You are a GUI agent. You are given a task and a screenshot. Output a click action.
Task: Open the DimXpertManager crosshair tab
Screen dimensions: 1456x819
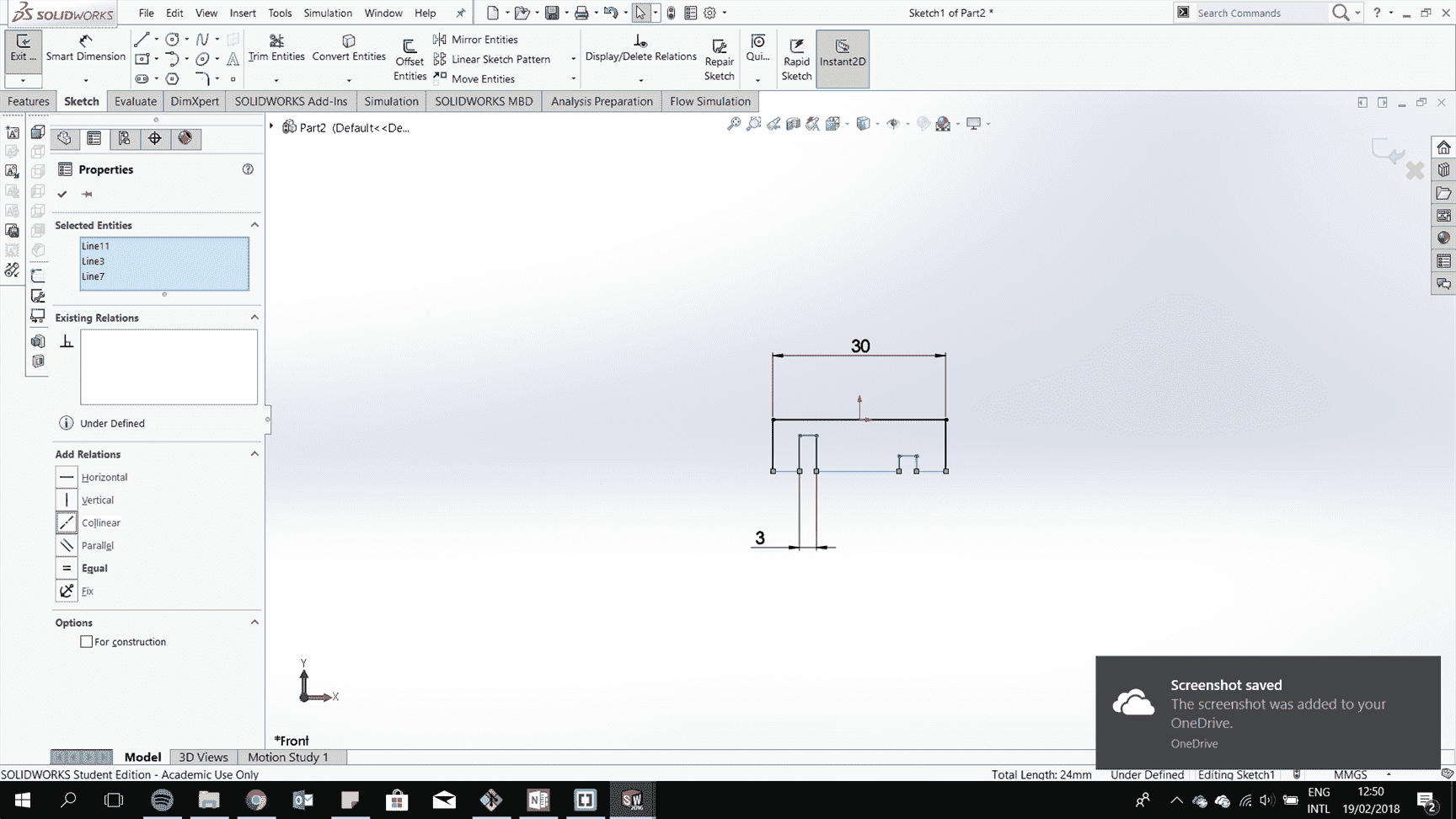[154, 138]
